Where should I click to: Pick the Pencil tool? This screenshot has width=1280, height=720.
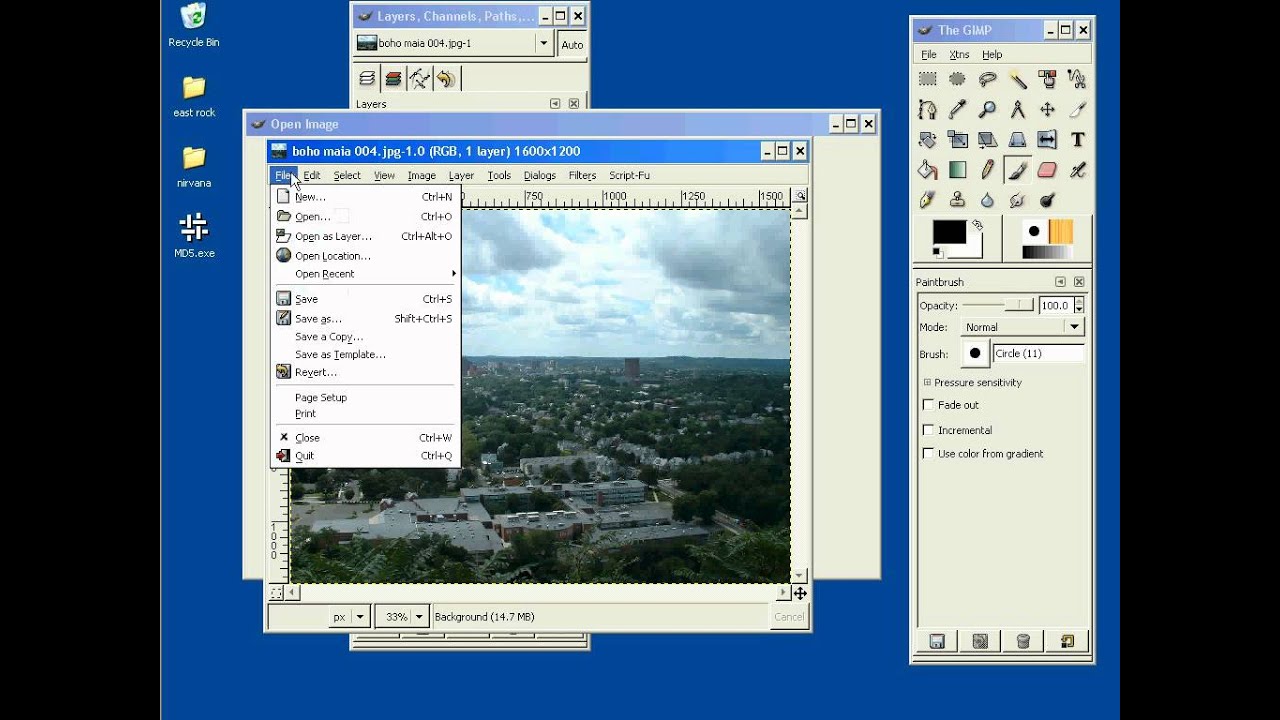[988, 170]
